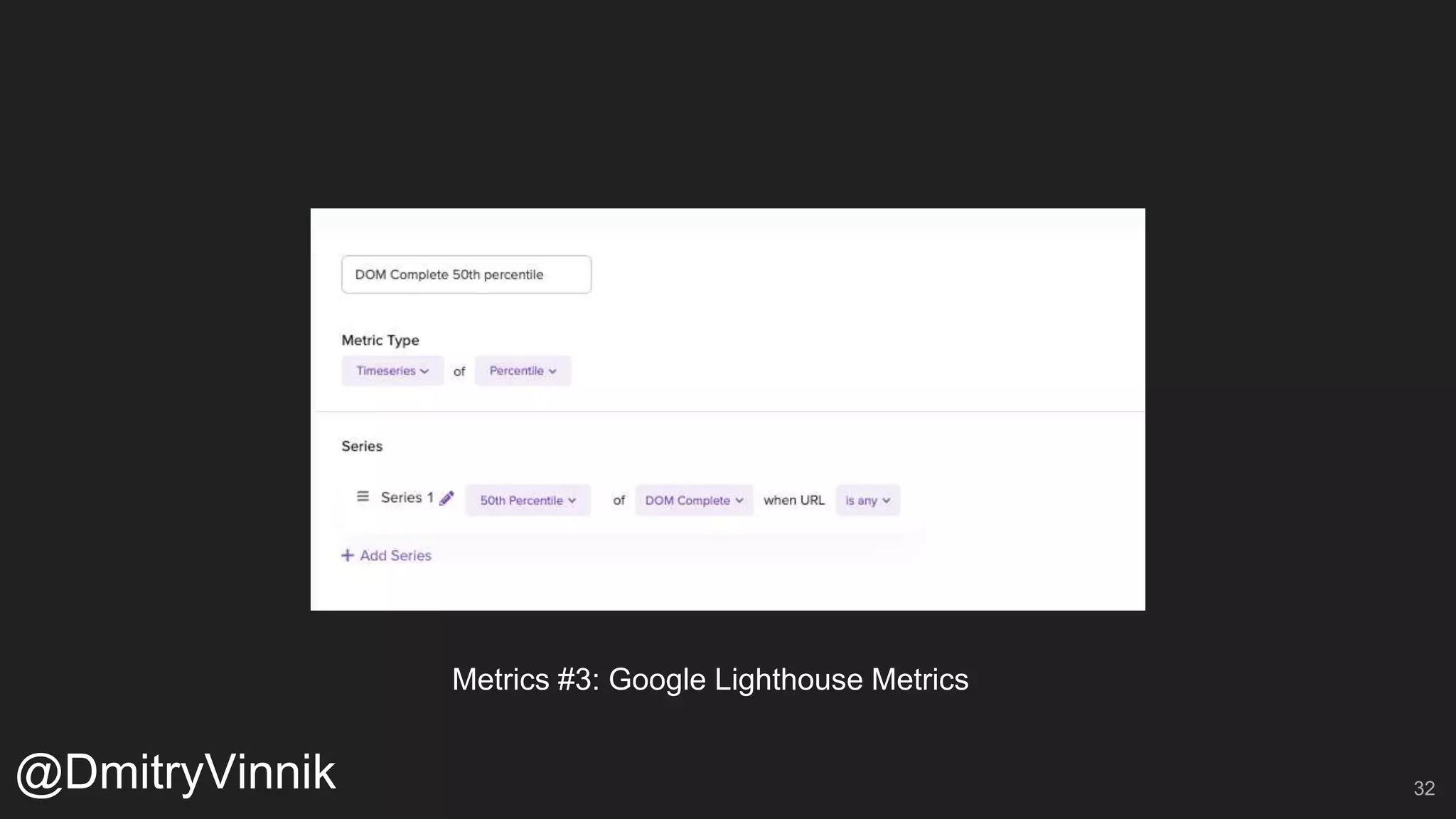Click the chevron arrow on Percentile
1456x819 pixels.
tap(552, 371)
